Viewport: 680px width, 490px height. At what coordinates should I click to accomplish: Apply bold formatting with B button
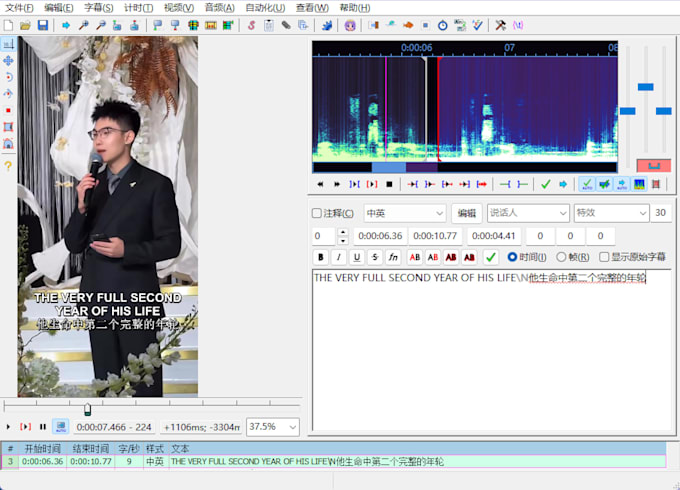coord(320,257)
